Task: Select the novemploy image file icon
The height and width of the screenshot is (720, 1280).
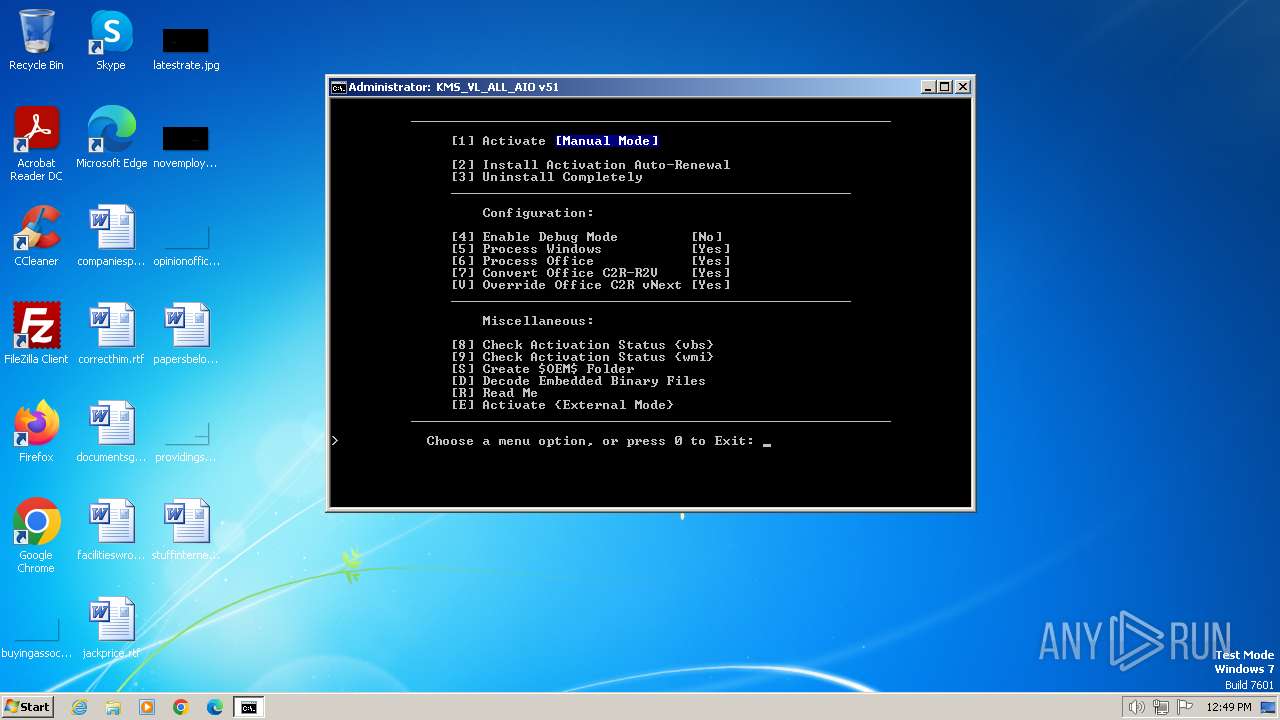Action: (x=185, y=146)
